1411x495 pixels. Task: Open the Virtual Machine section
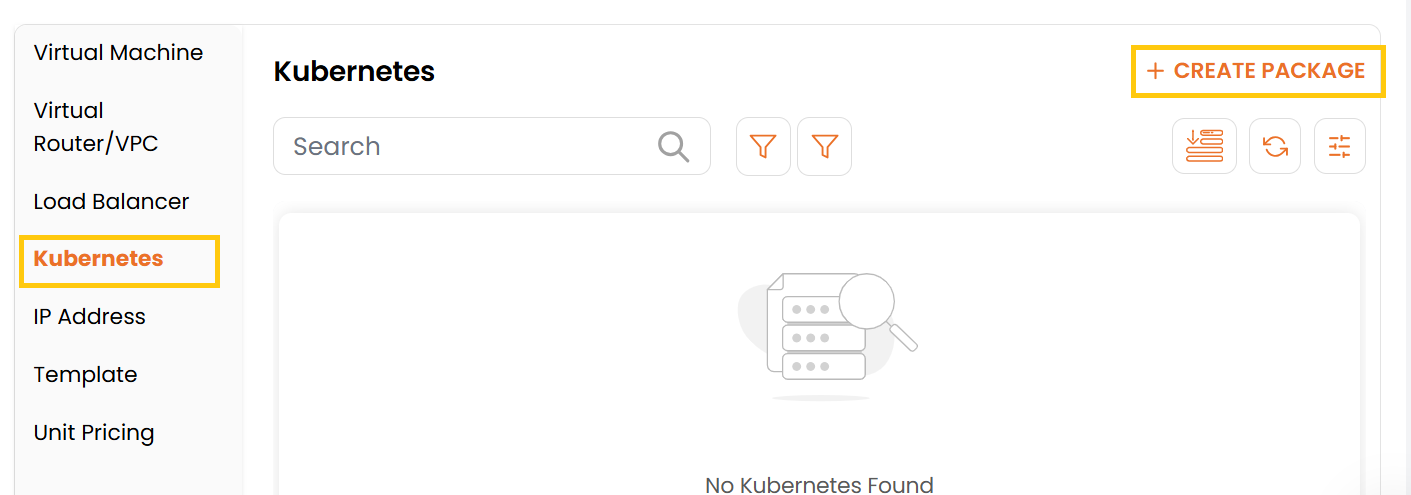tap(118, 53)
